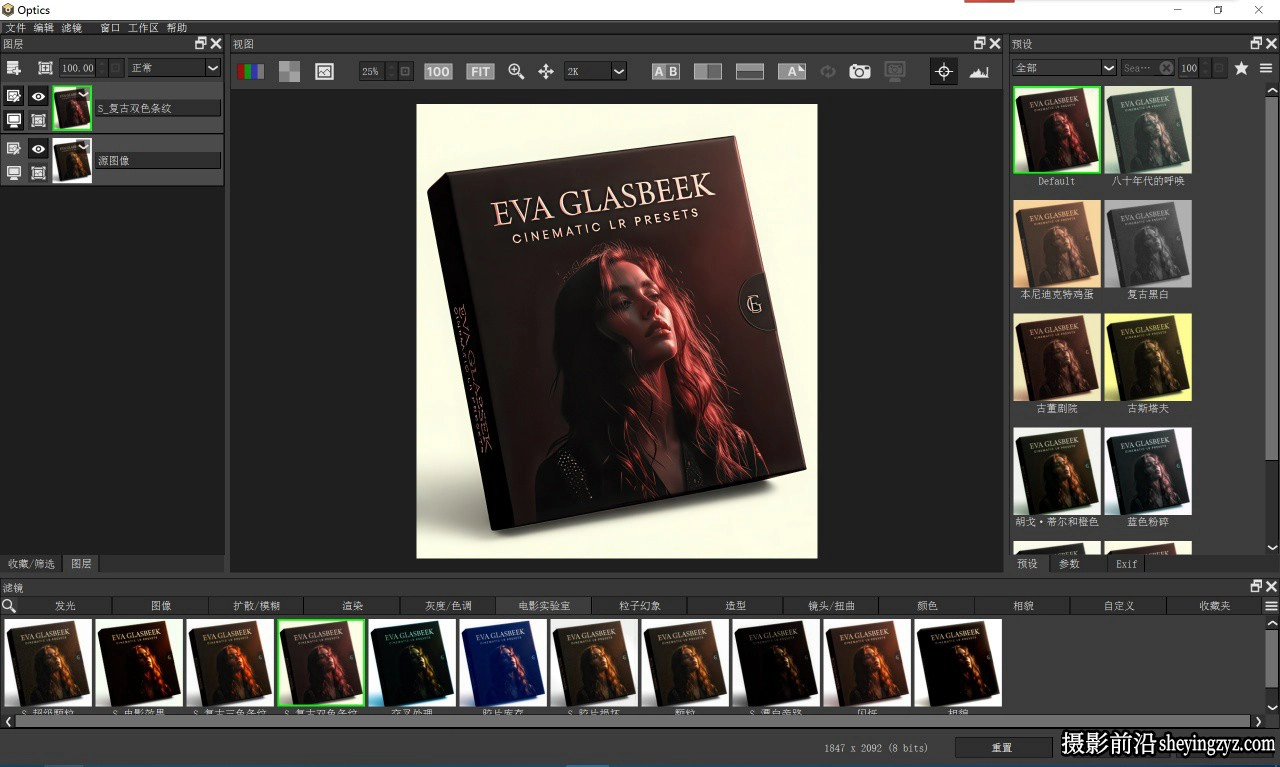Hide the 源图像 layer
Screen dimensions: 1280x767
point(38,149)
